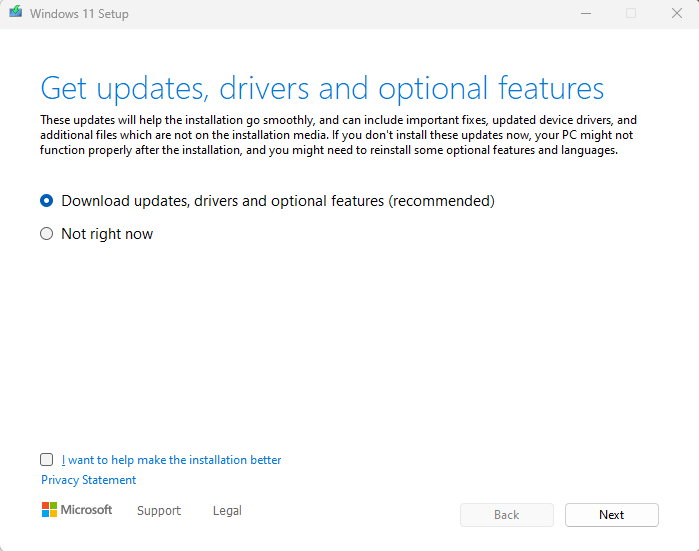The height and width of the screenshot is (551, 699).
Task: Enable help make the installation better checkbox
Action: coord(46,459)
